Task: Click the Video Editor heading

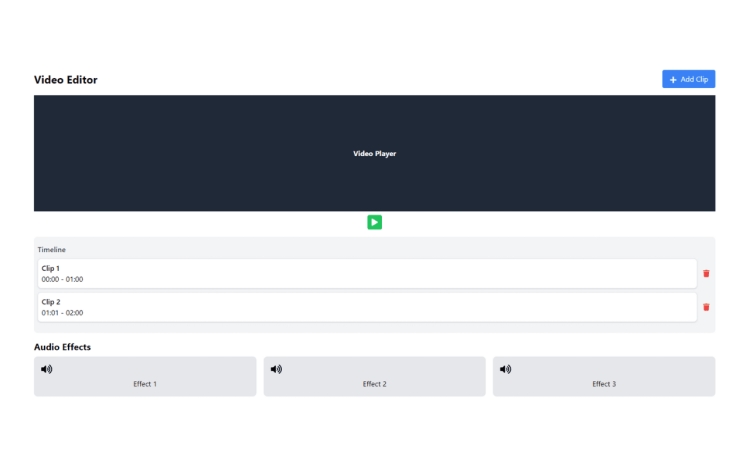Action: coord(66,80)
